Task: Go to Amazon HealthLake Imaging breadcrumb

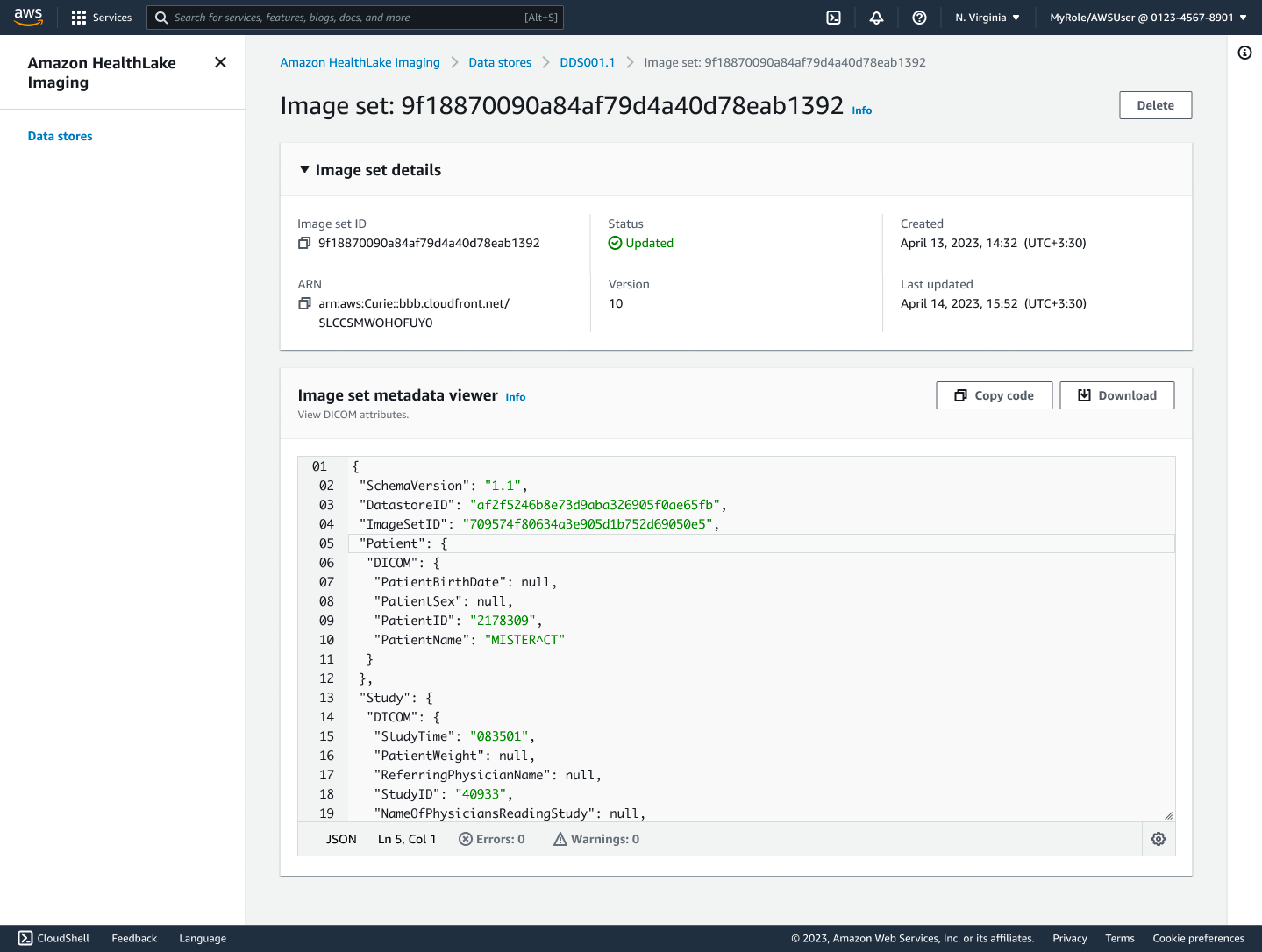Action: coord(360,62)
